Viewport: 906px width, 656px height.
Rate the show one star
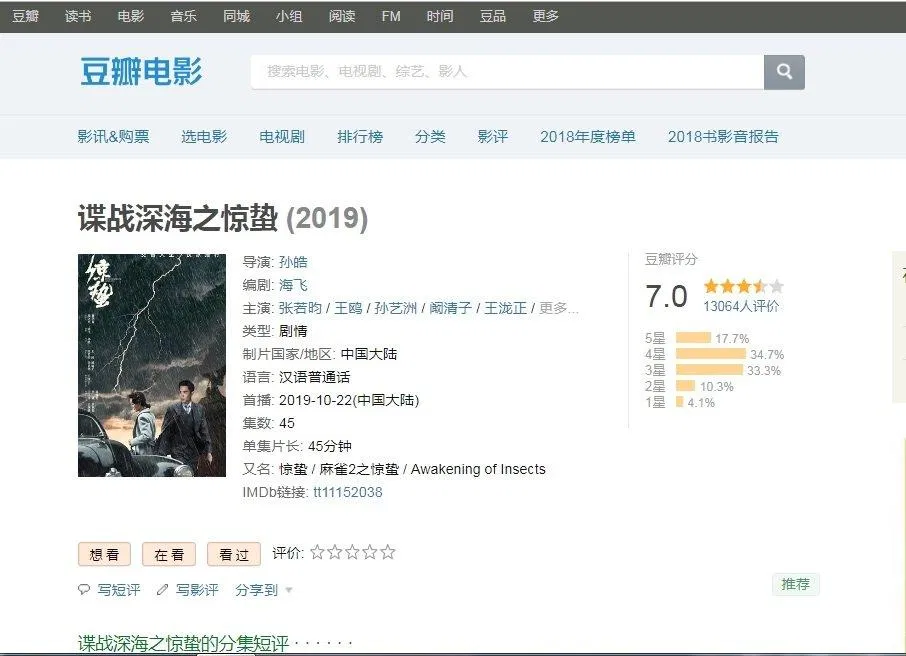317,552
